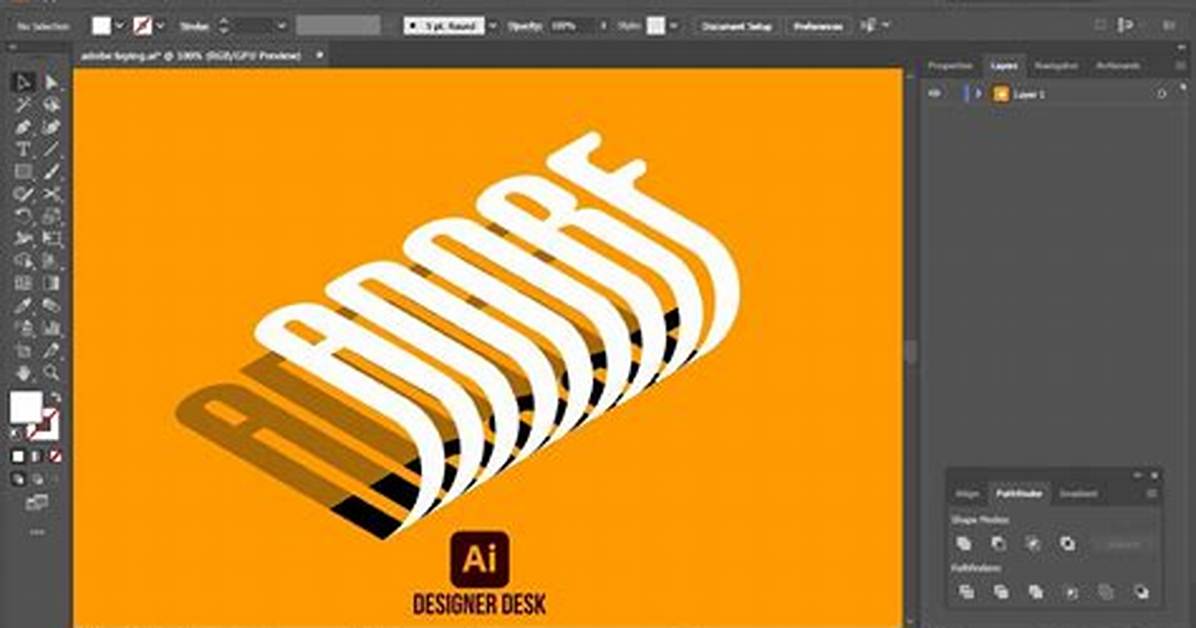The height and width of the screenshot is (628, 1196).
Task: Open the align options dropdown after Preferences
Action: point(886,26)
